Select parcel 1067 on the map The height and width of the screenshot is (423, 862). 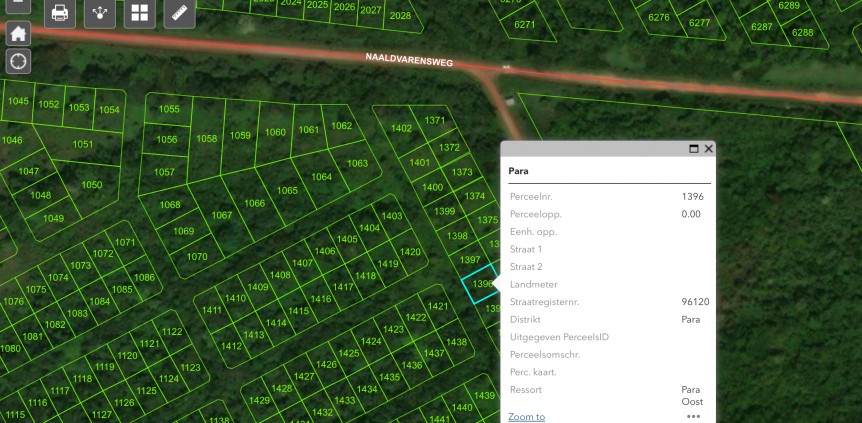pos(222,215)
